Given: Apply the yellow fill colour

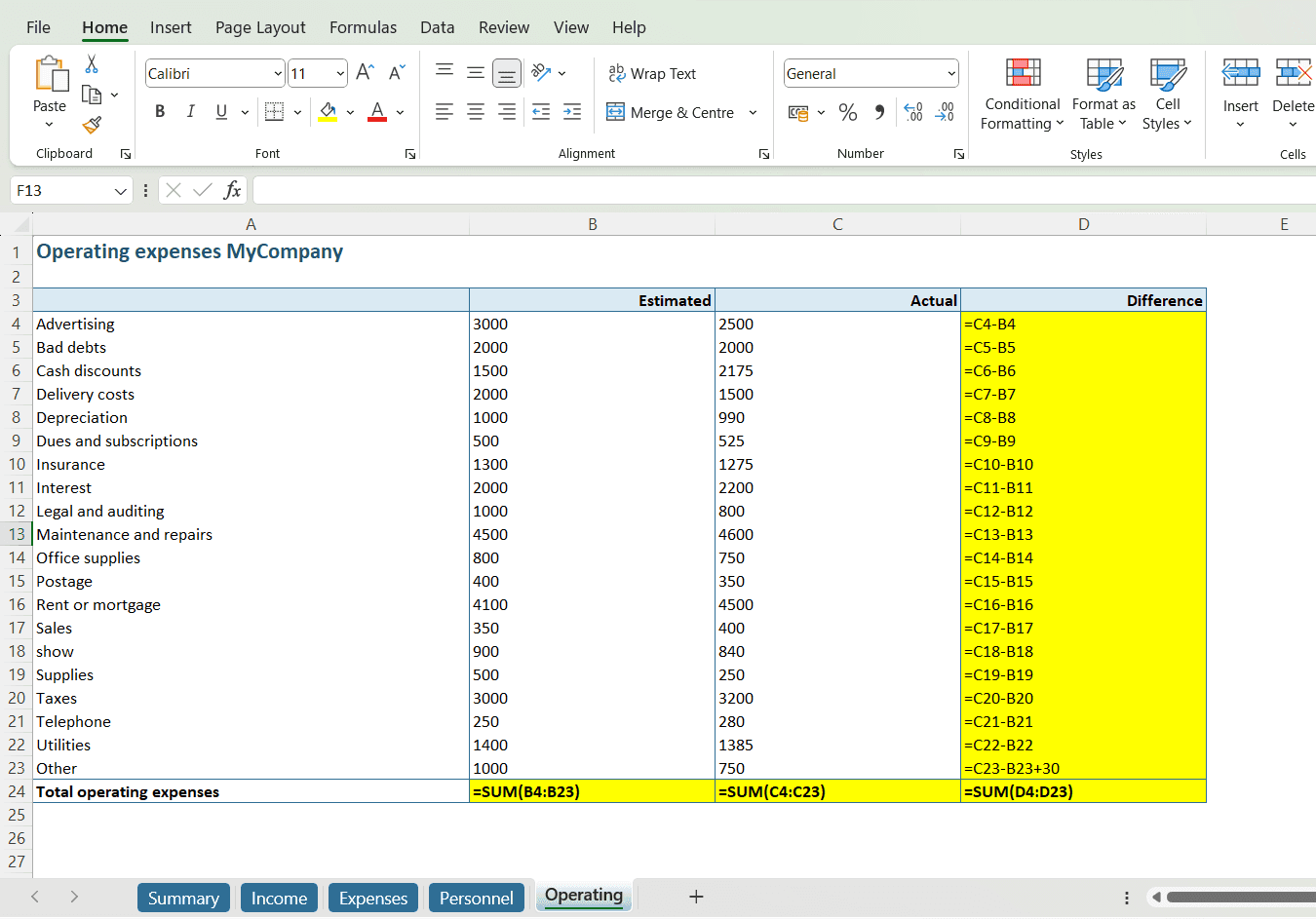Looking at the screenshot, I should [x=328, y=112].
